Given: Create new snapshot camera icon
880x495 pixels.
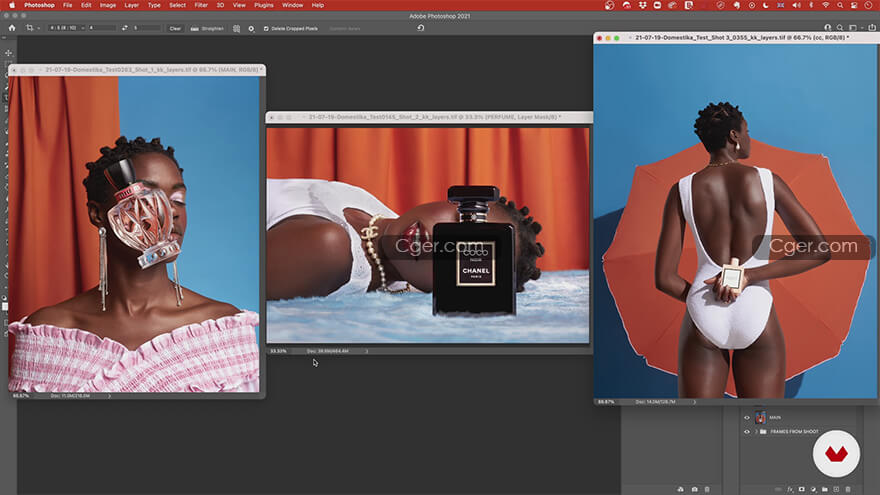Looking at the screenshot, I should click(x=694, y=489).
